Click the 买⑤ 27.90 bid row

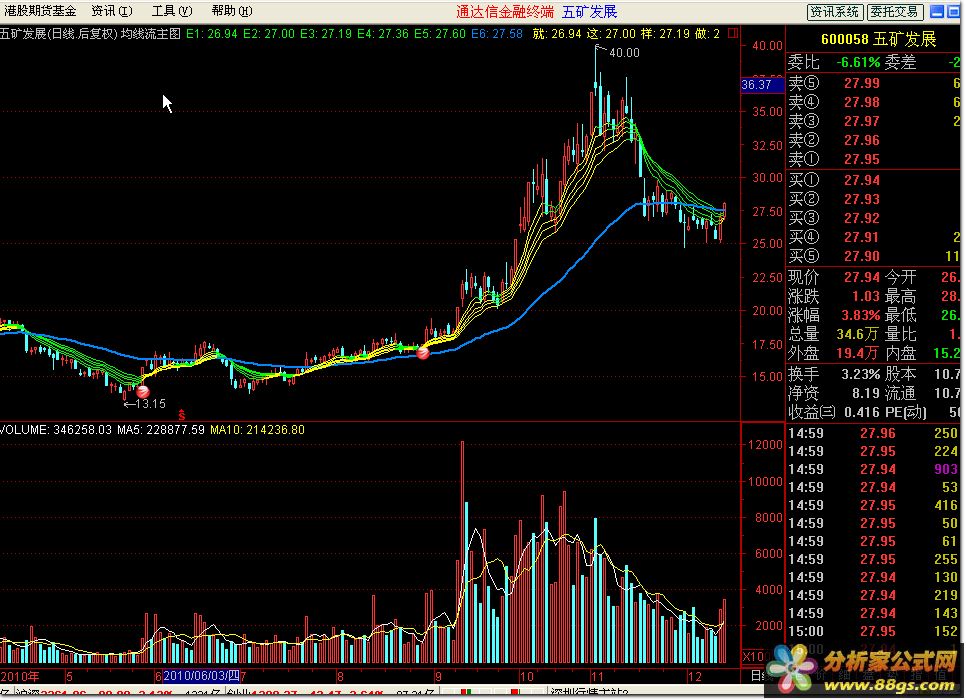[x=874, y=257]
